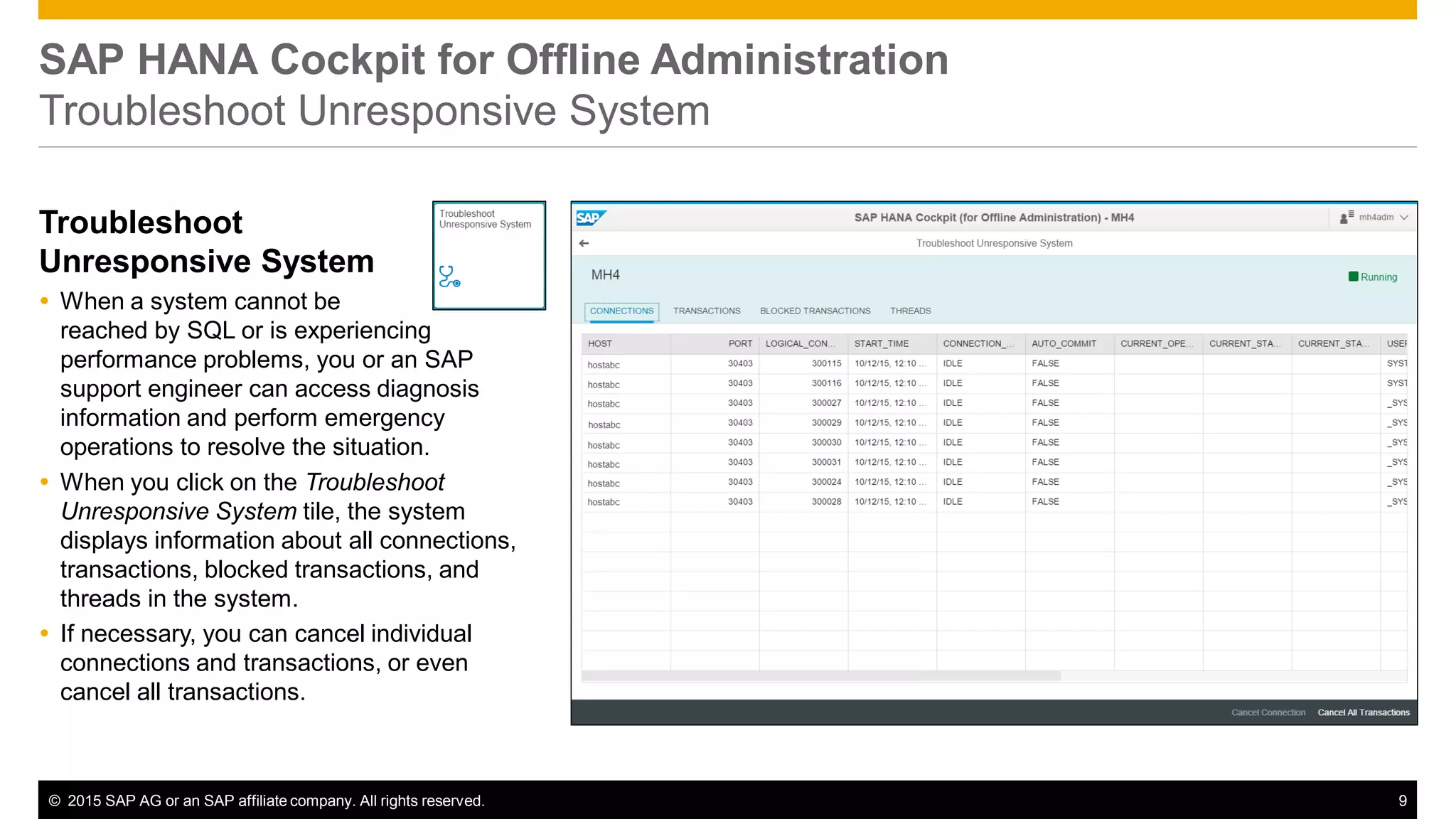The width and height of the screenshot is (1456, 819).
Task: Switch to the TRANSACTIONS tab
Action: 707,311
